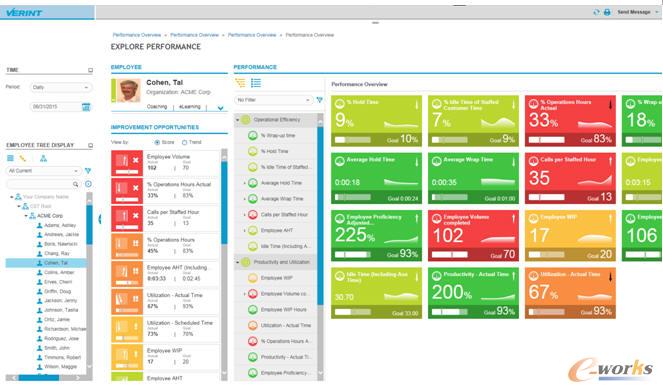Click the print icon in top bar
The width and height of the screenshot is (663, 392).
pos(607,12)
